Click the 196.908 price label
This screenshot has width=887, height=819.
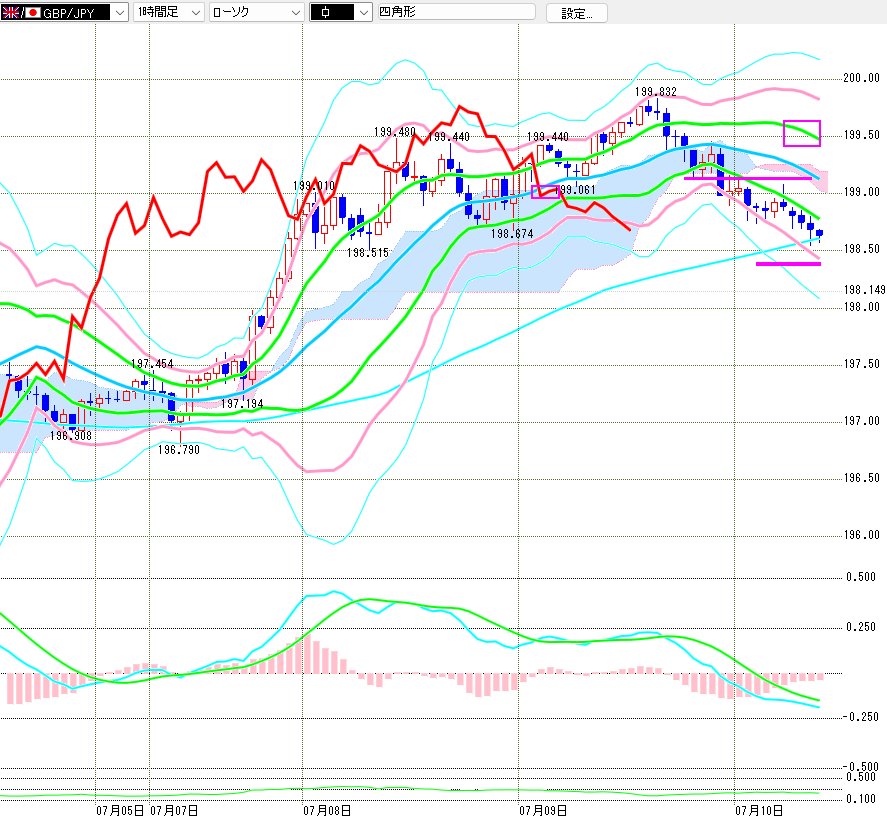(71, 436)
